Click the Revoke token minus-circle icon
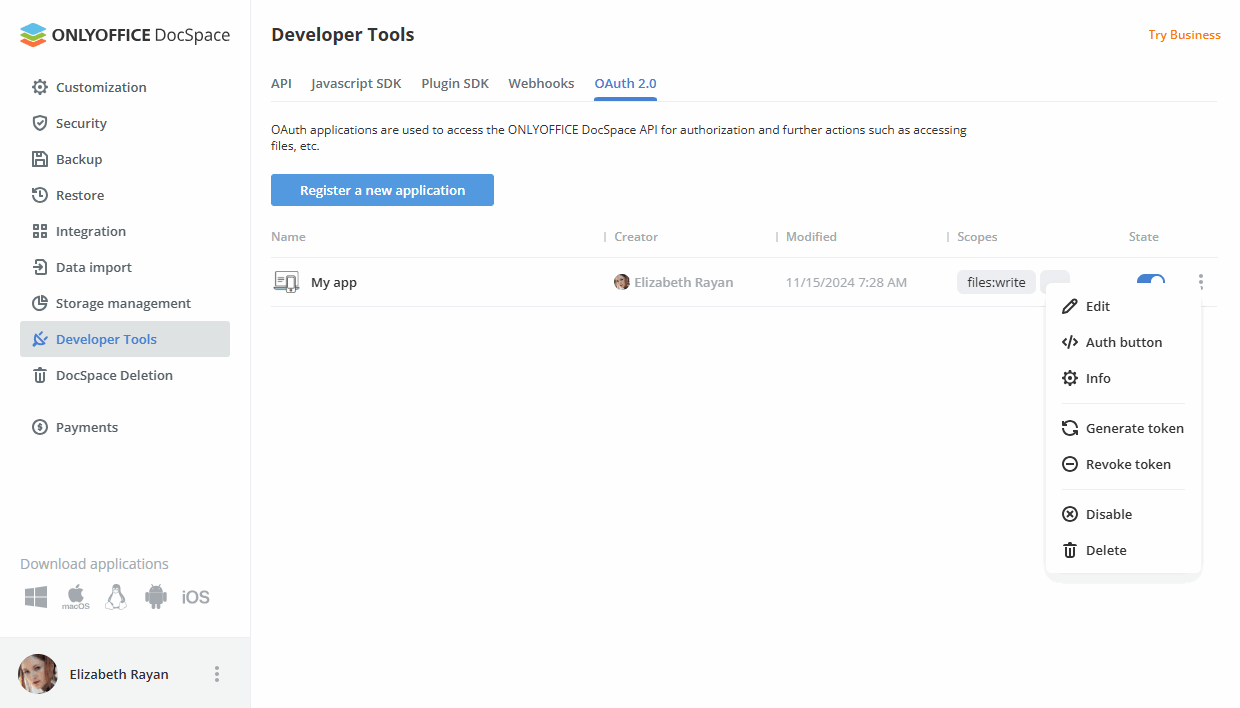The width and height of the screenshot is (1240, 708). tap(1070, 464)
